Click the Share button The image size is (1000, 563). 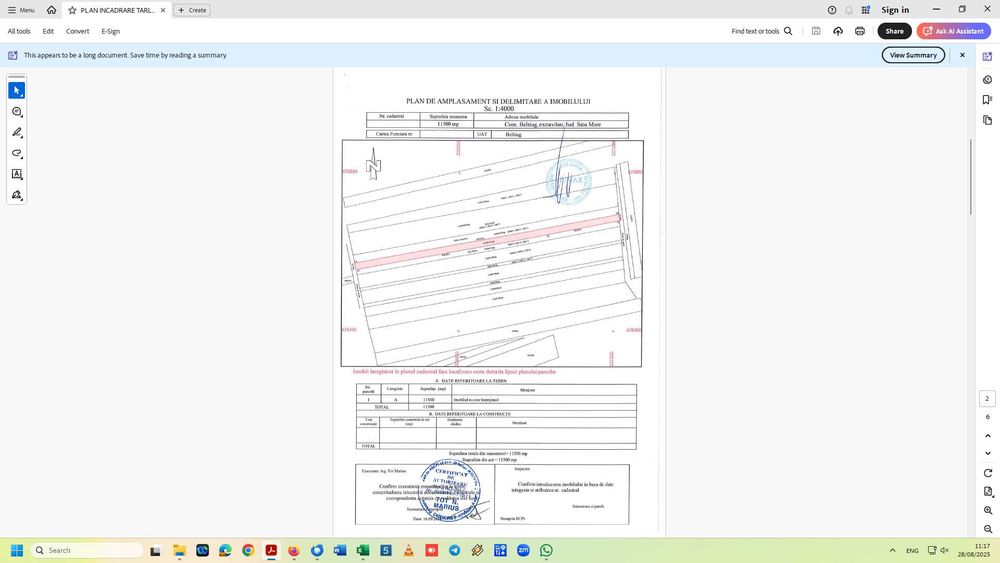click(x=894, y=31)
